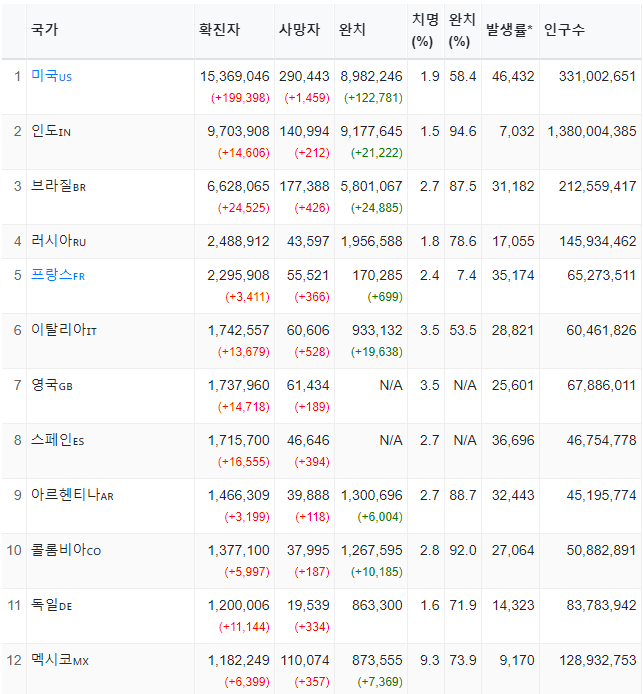
Task: Click Italy deaths value 60,606
Action: pyautogui.click(x=308, y=330)
